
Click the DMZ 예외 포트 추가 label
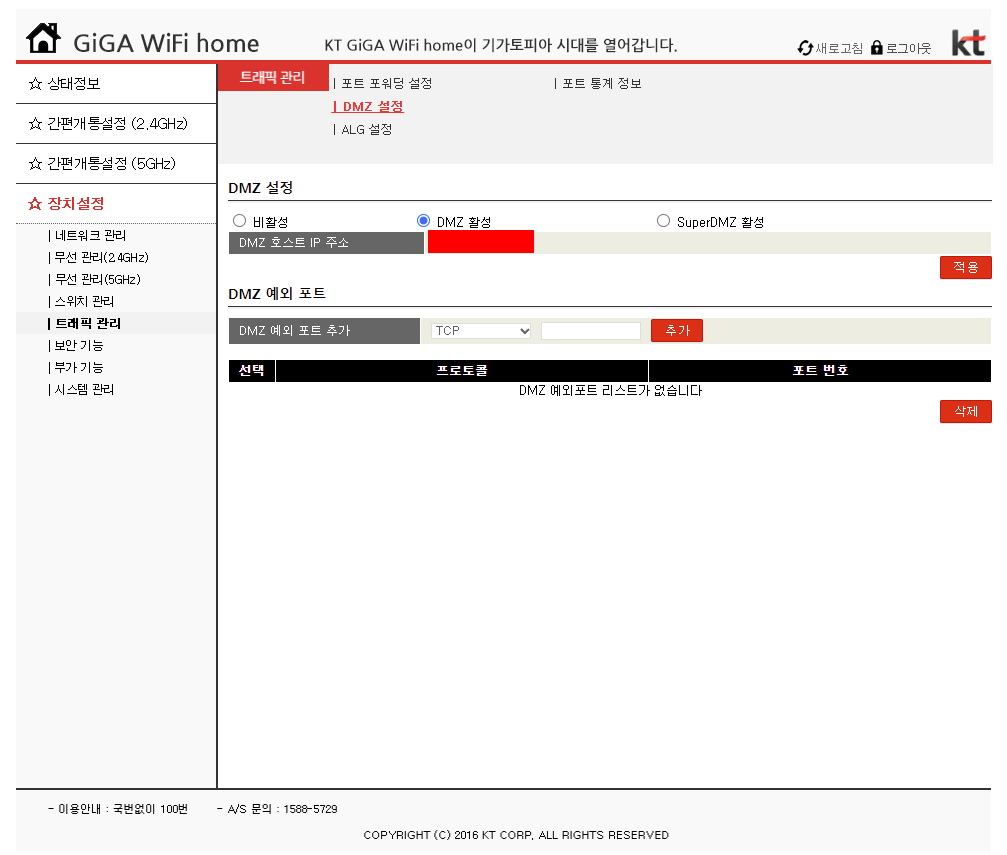click(x=295, y=331)
